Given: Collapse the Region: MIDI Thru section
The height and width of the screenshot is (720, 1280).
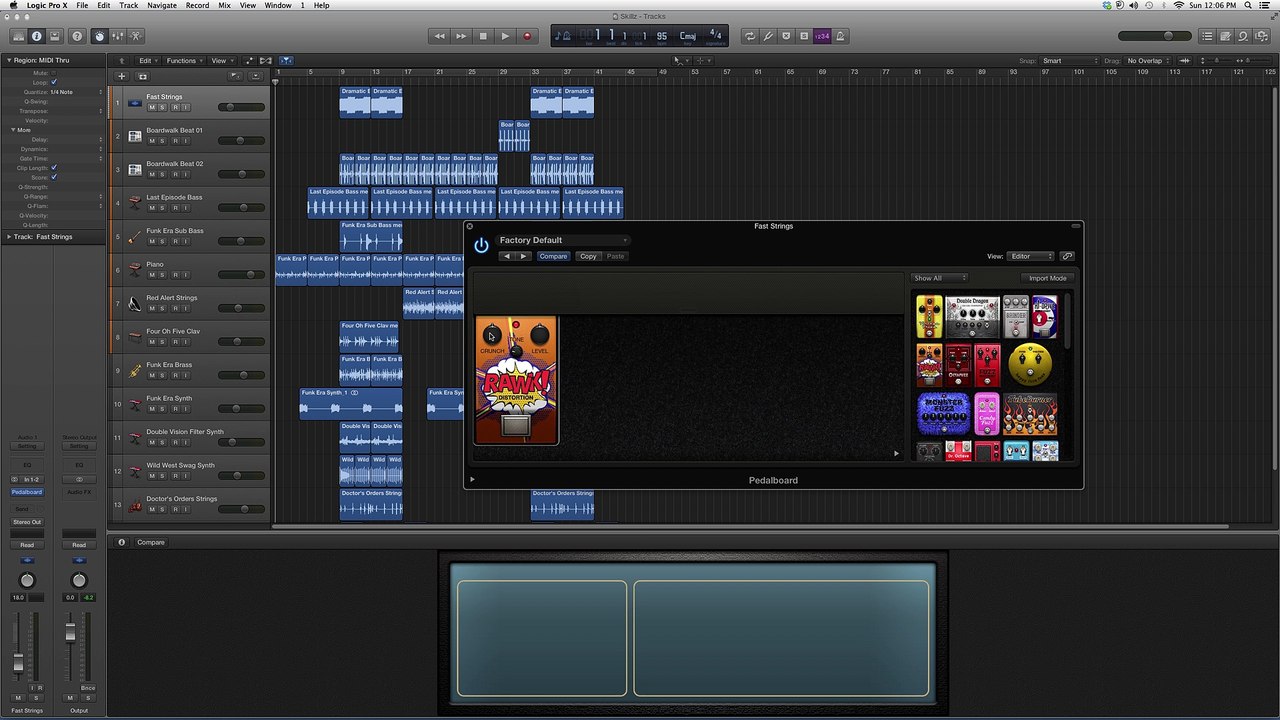Looking at the screenshot, I should coord(8,60).
